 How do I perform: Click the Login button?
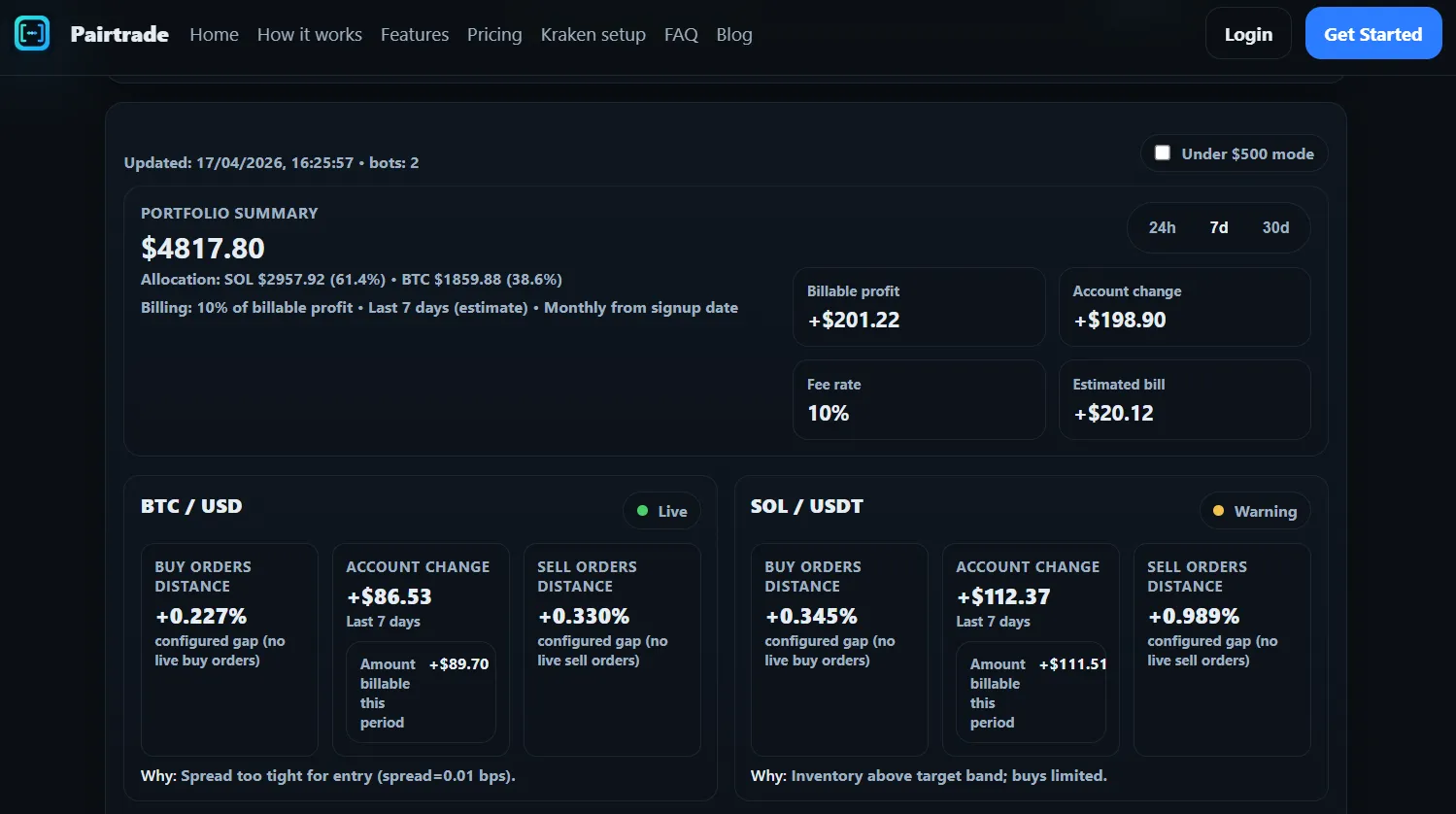tap(1248, 34)
